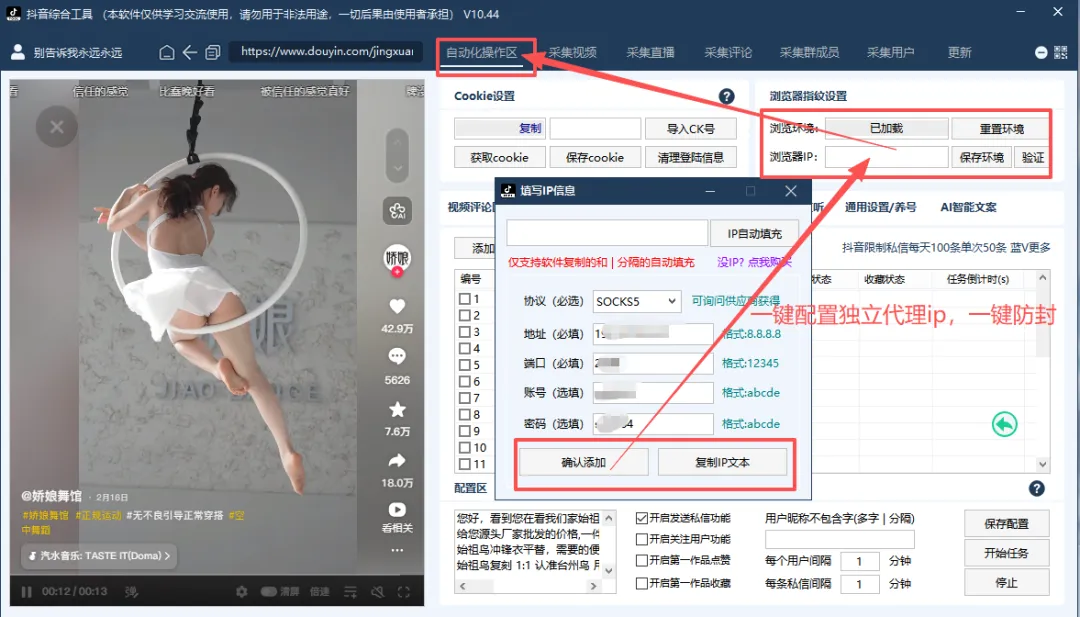The height and width of the screenshot is (617, 1080).
Task: Open comments with the speech bubble icon
Action: [397, 357]
